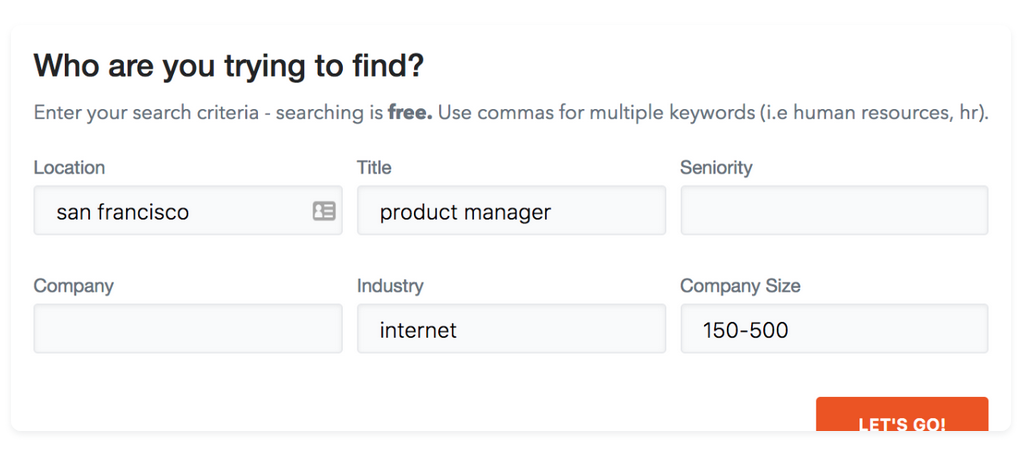Select the Company Size field showing 150-500
The height and width of the screenshot is (452, 1030).
tap(834, 329)
